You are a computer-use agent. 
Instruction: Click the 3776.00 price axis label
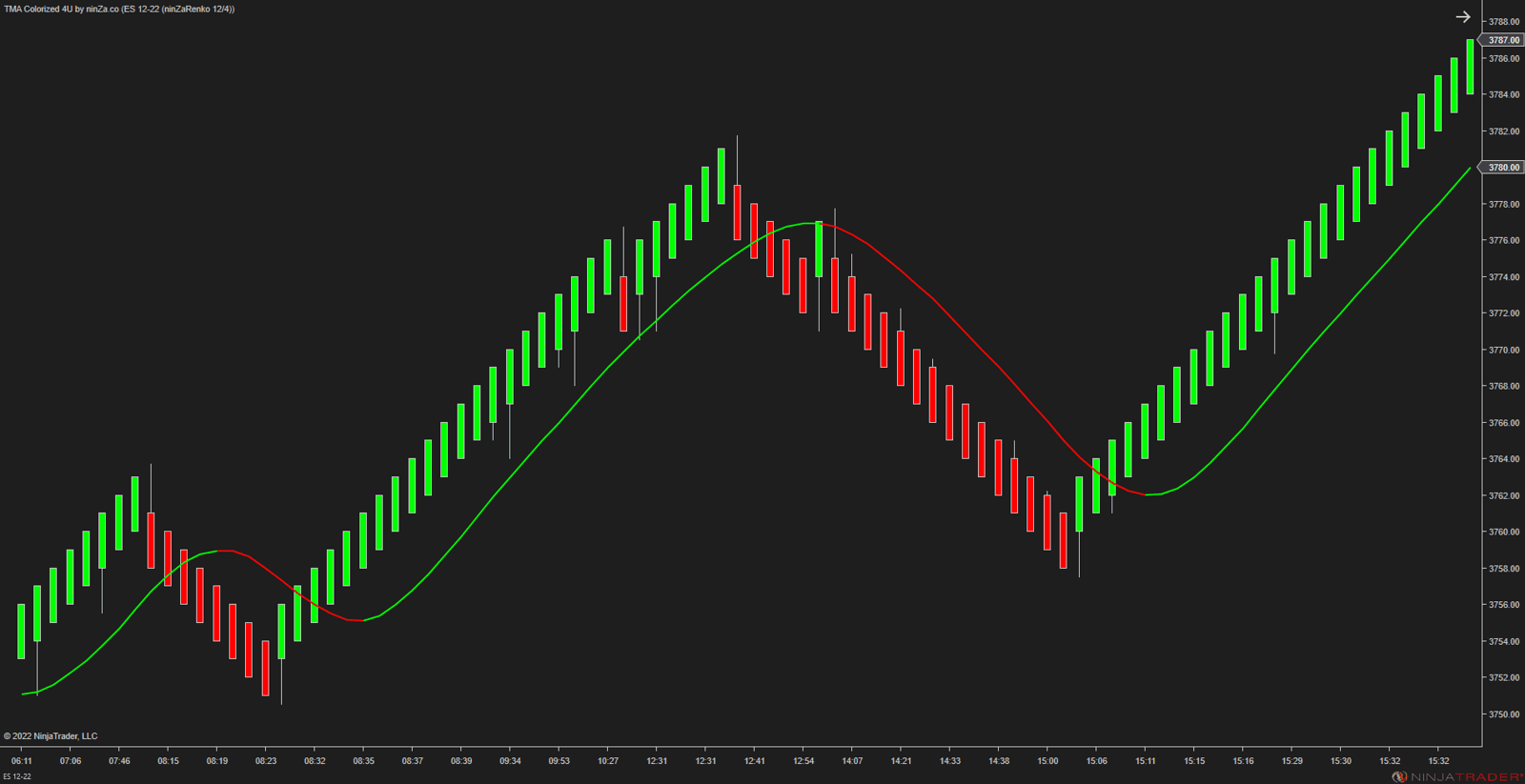pos(1504,241)
